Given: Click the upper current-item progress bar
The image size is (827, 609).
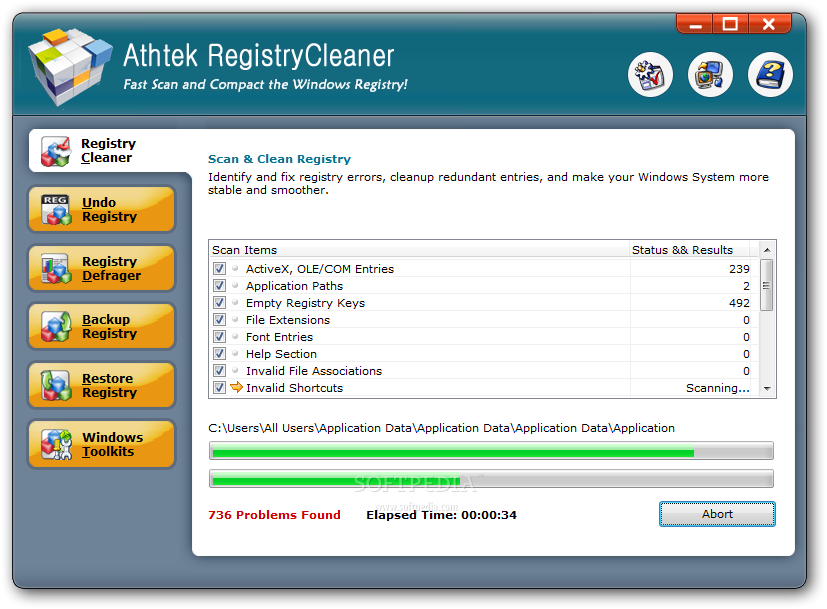Looking at the screenshot, I should pyautogui.click(x=491, y=451).
